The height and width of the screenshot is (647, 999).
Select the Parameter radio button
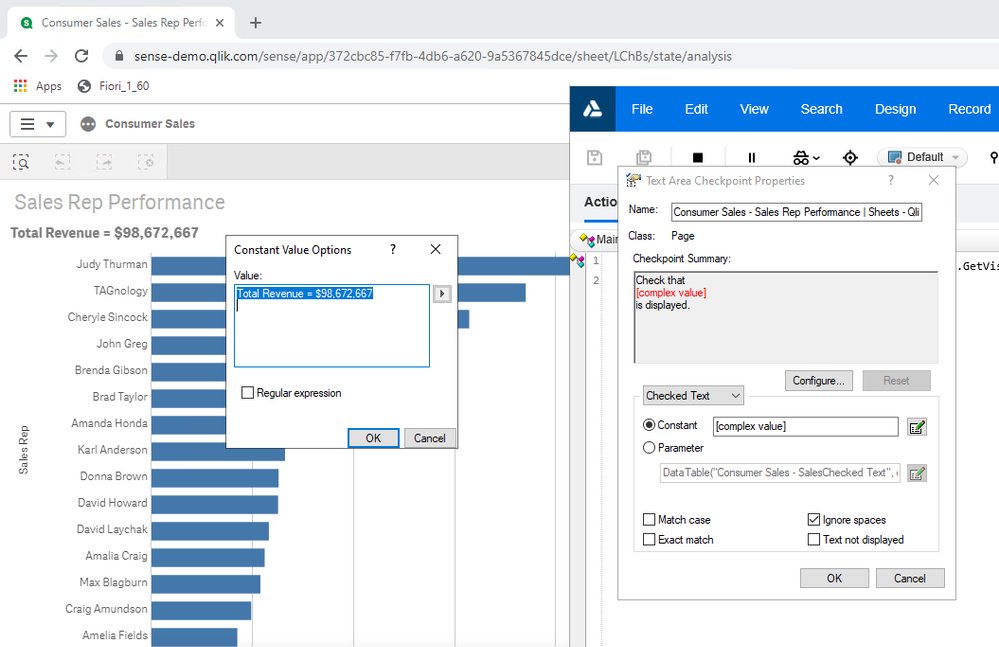[649, 448]
